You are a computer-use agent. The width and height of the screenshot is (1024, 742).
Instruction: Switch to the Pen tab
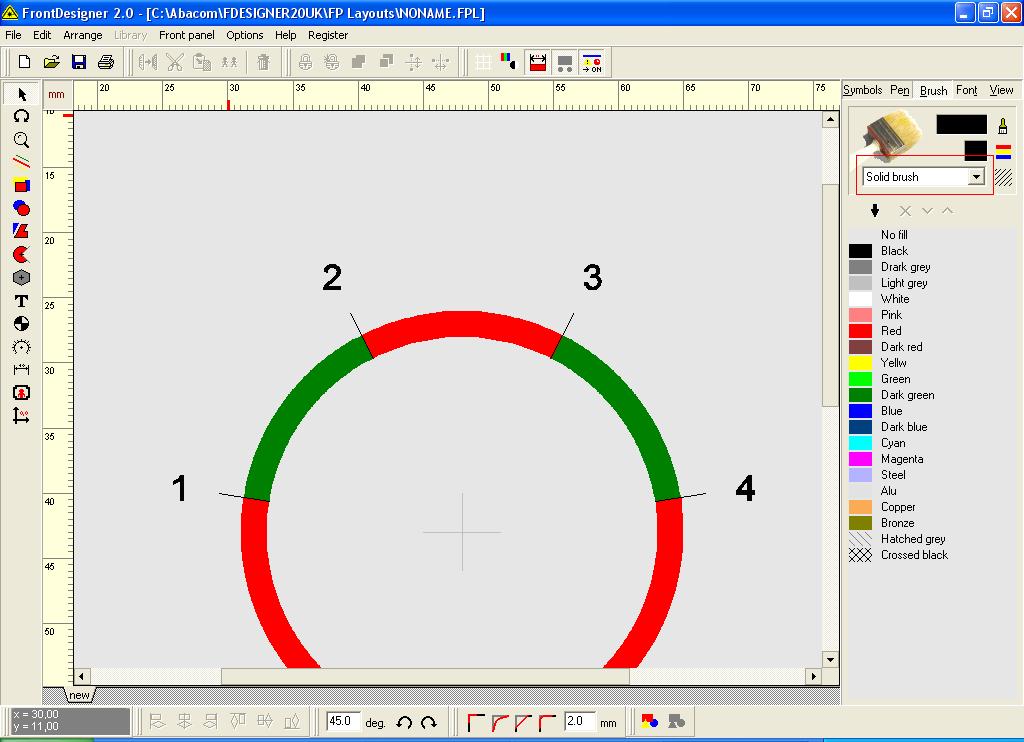900,90
